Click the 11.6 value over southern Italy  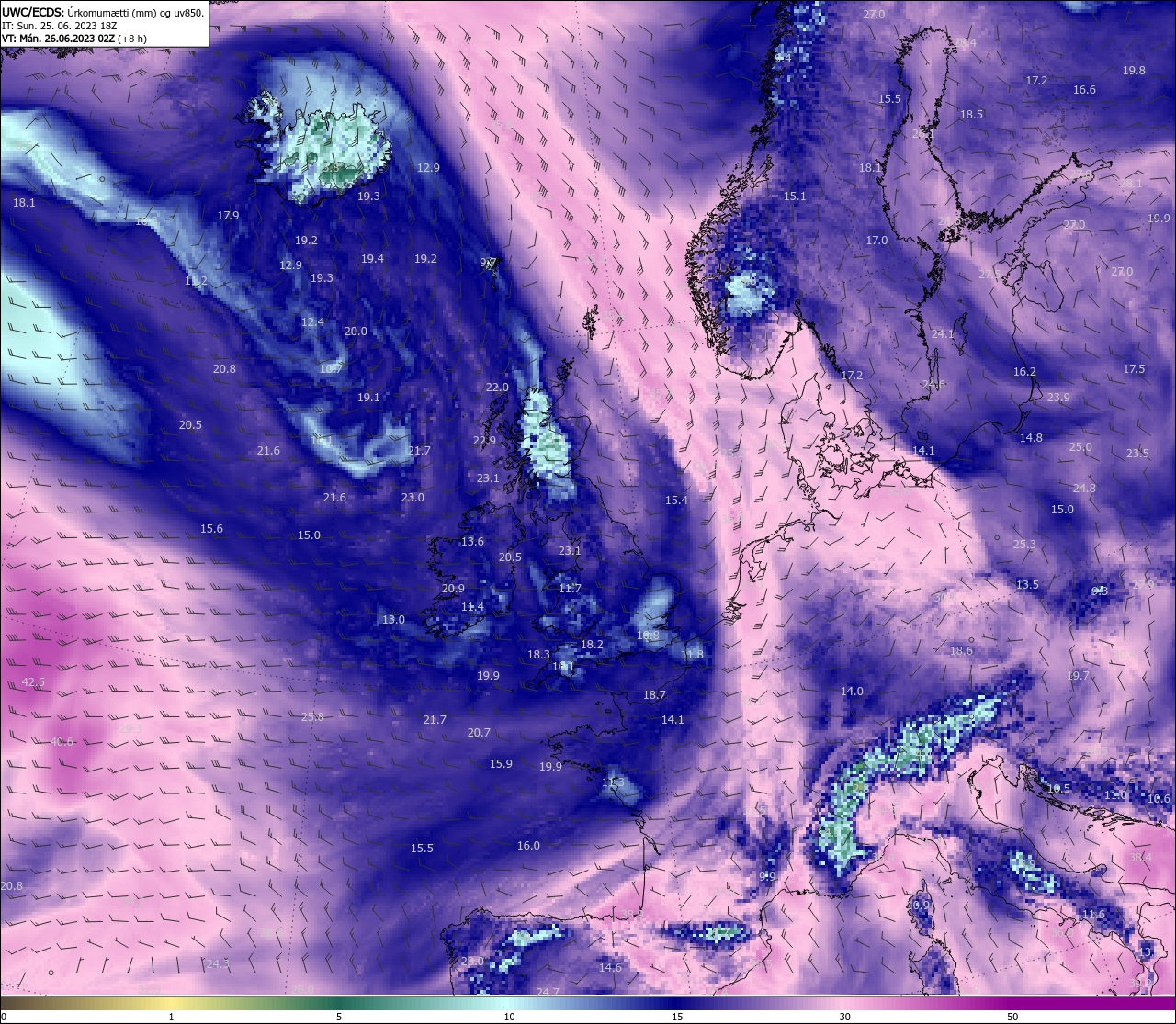pos(1093,915)
